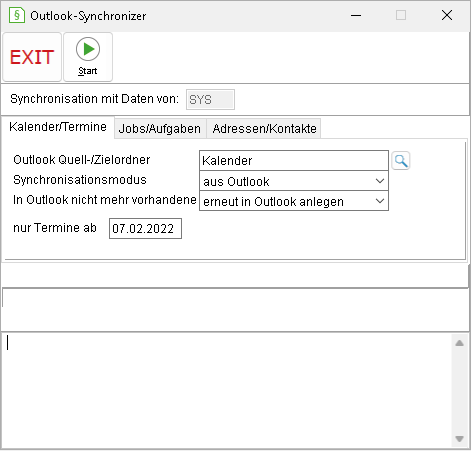Click the 'Synchronisation mit Daten von:' label

coord(94,99)
